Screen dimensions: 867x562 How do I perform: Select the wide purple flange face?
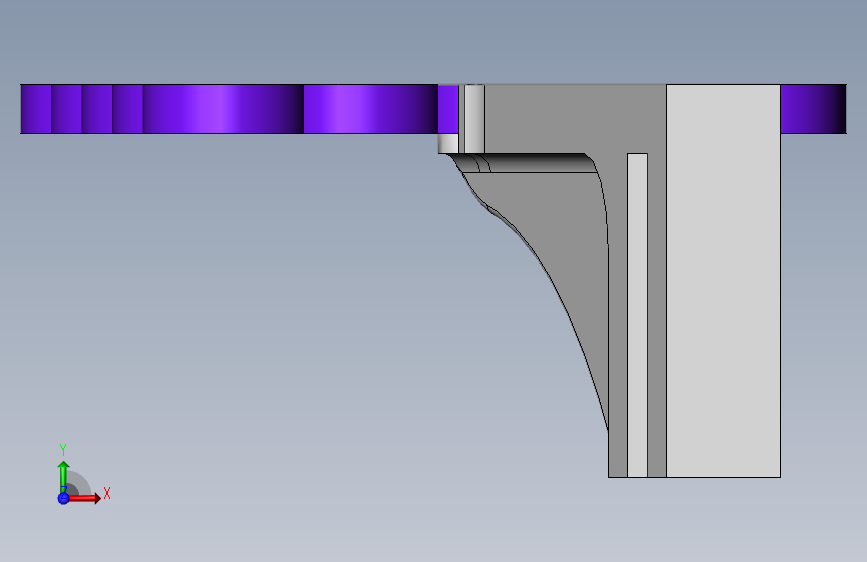point(223,109)
